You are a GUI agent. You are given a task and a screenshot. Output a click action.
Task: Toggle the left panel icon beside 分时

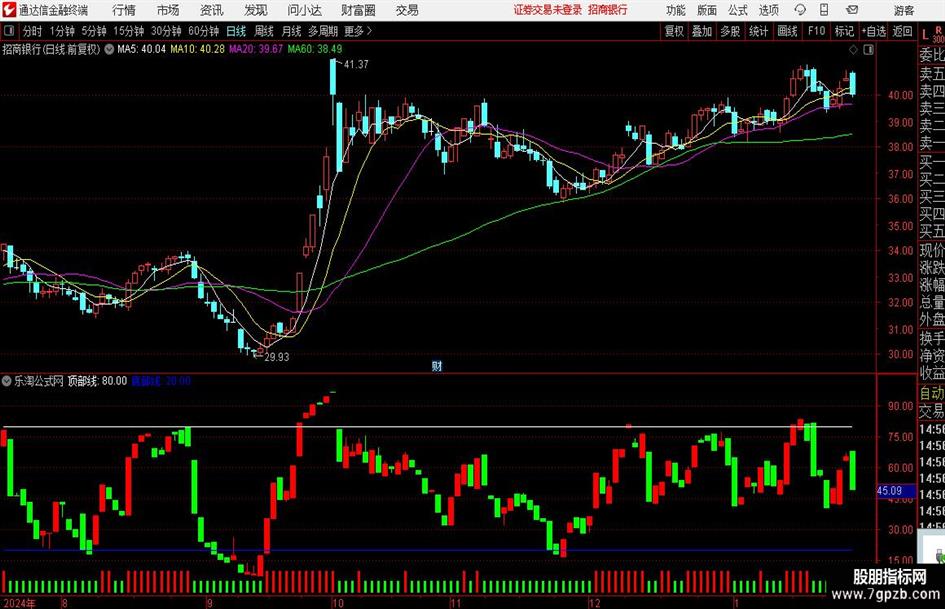[8, 31]
